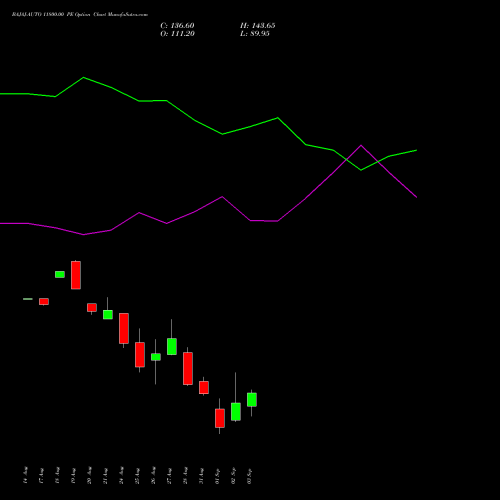Click the red 28 Aug candlestick
This screenshot has width=500, height=500.
[188, 368]
